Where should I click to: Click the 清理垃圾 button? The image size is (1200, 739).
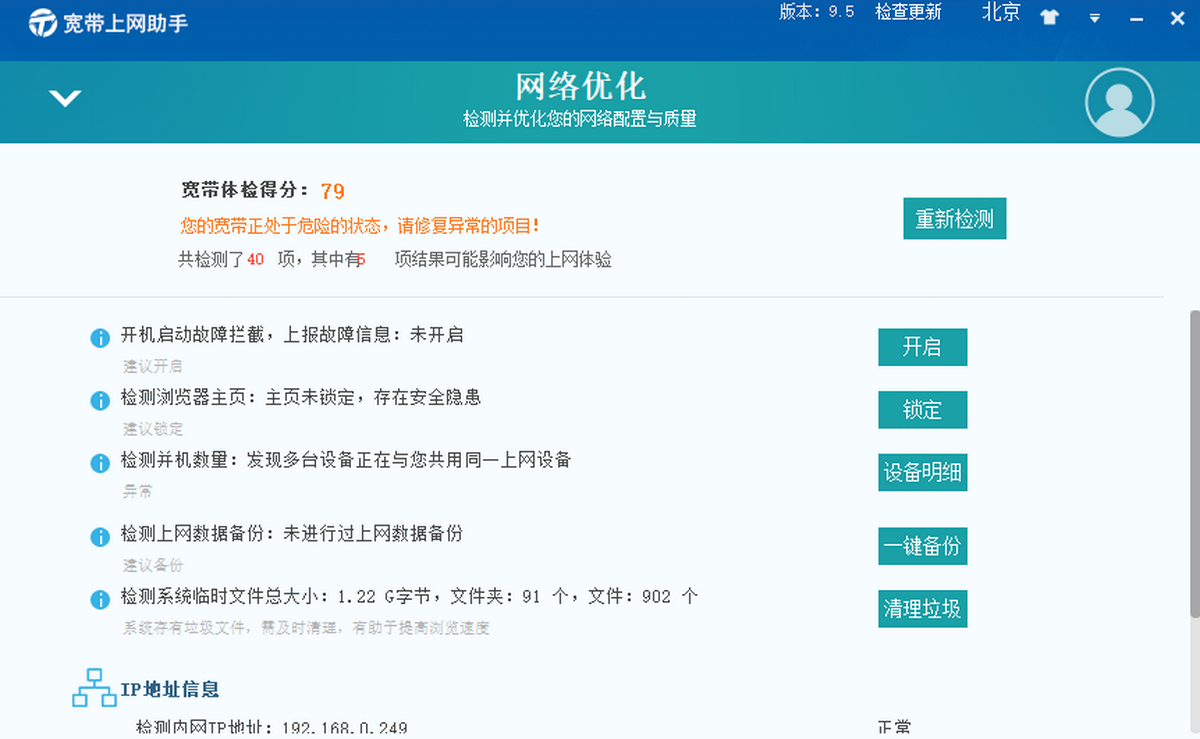click(922, 608)
